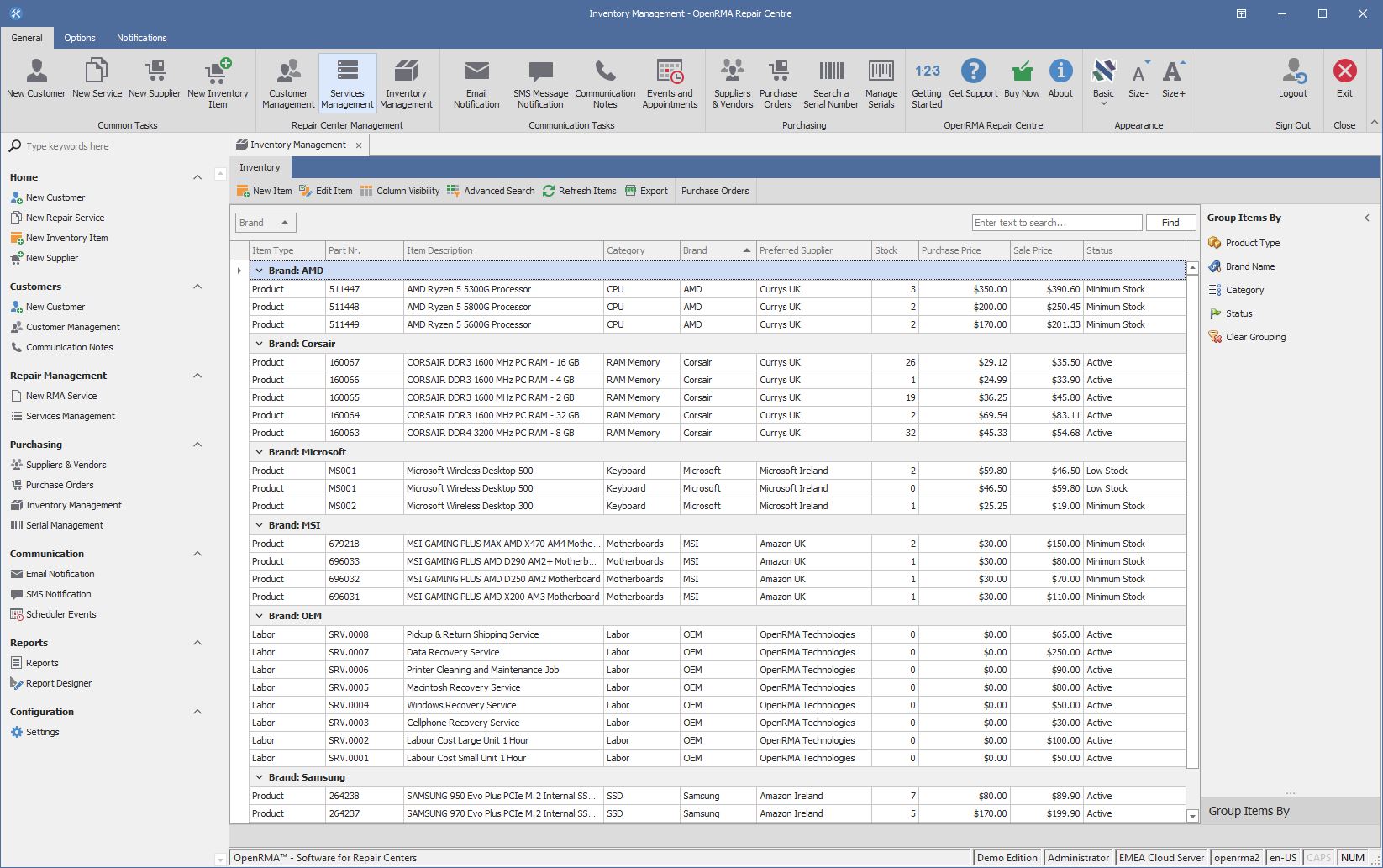Open Communication Notes ribbon icon

coord(605,83)
